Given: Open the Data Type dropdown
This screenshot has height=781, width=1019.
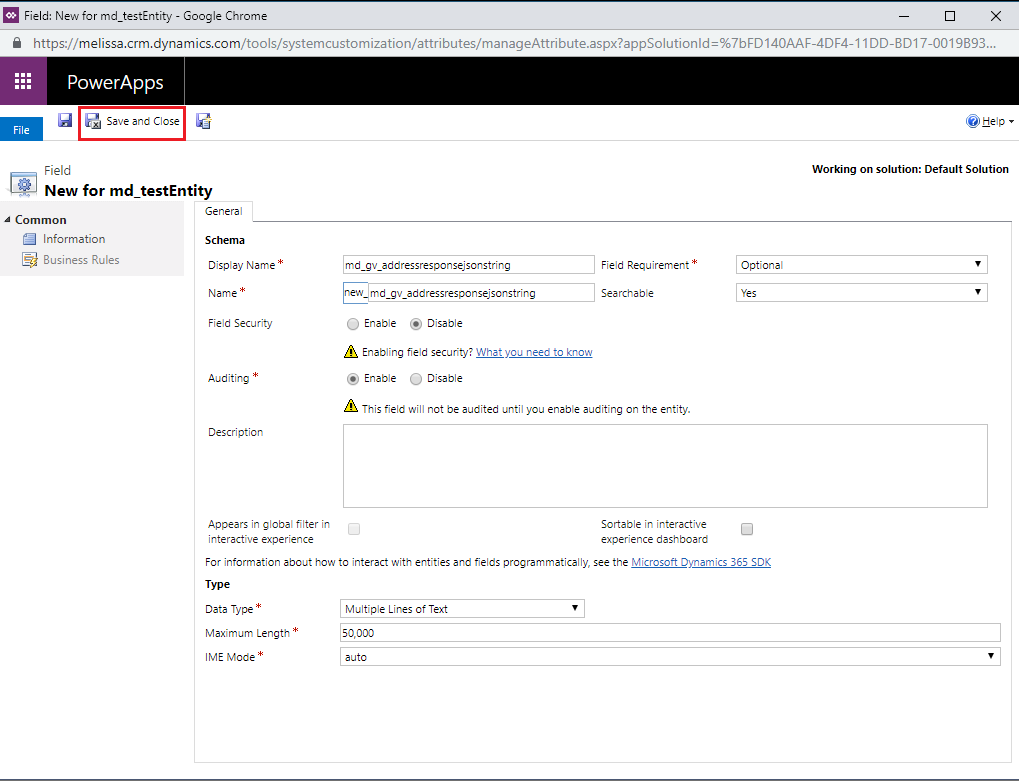Looking at the screenshot, I should pyautogui.click(x=462, y=608).
